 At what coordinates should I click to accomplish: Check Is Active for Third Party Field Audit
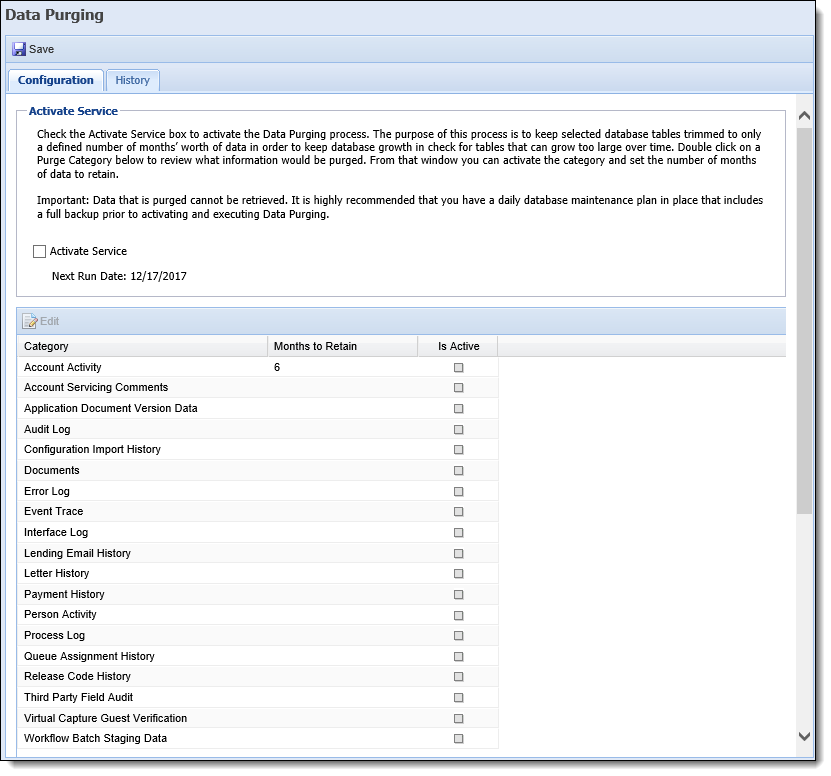(458, 698)
